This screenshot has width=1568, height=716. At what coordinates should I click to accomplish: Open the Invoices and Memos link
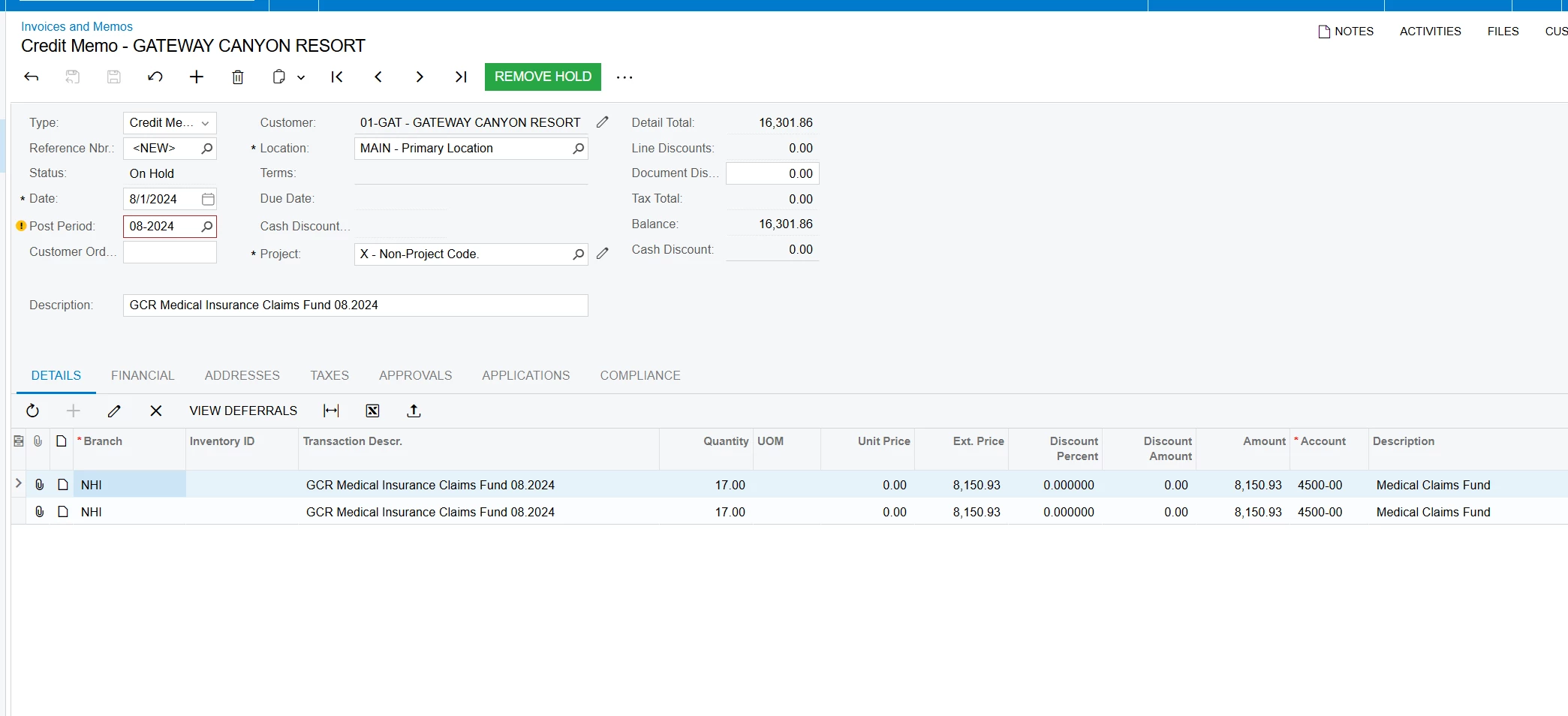[77, 26]
